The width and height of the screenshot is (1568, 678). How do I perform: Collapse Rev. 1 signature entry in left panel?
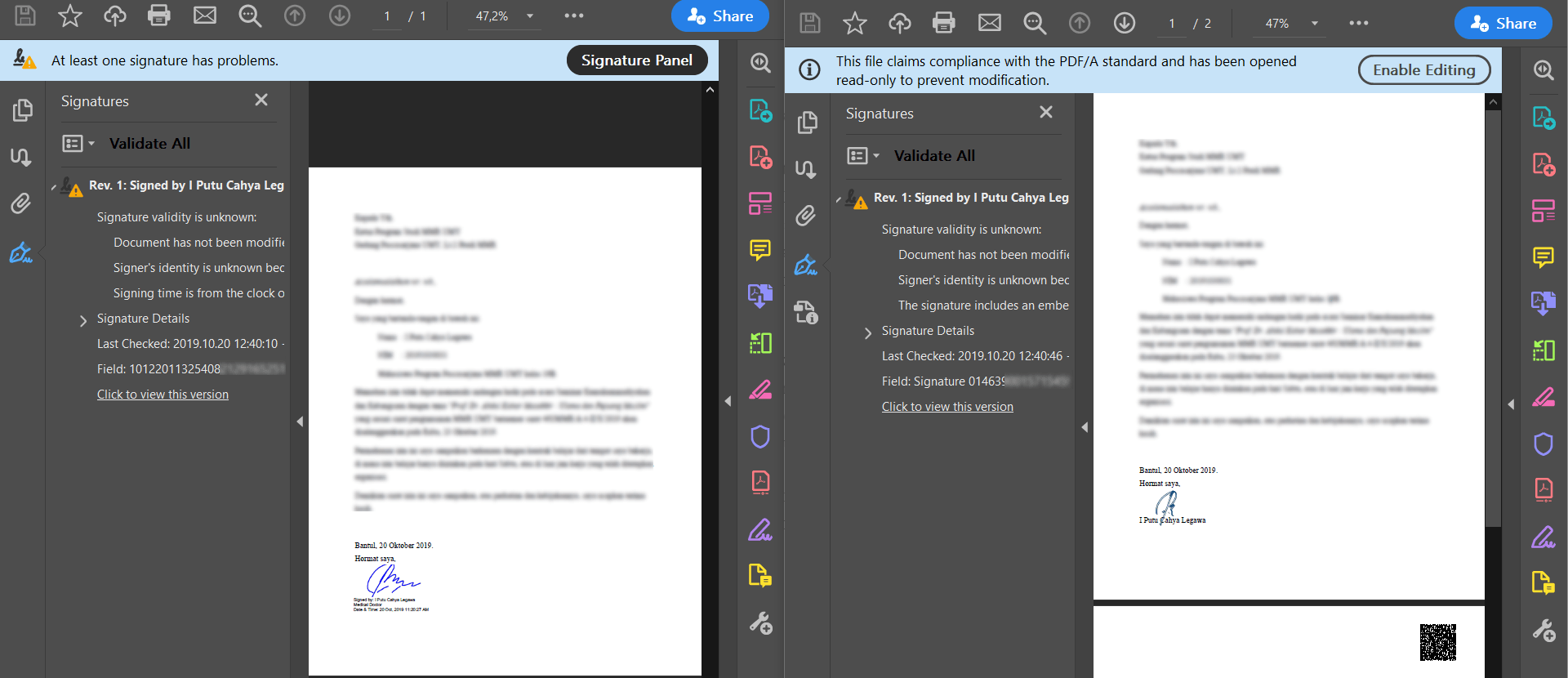(54, 186)
